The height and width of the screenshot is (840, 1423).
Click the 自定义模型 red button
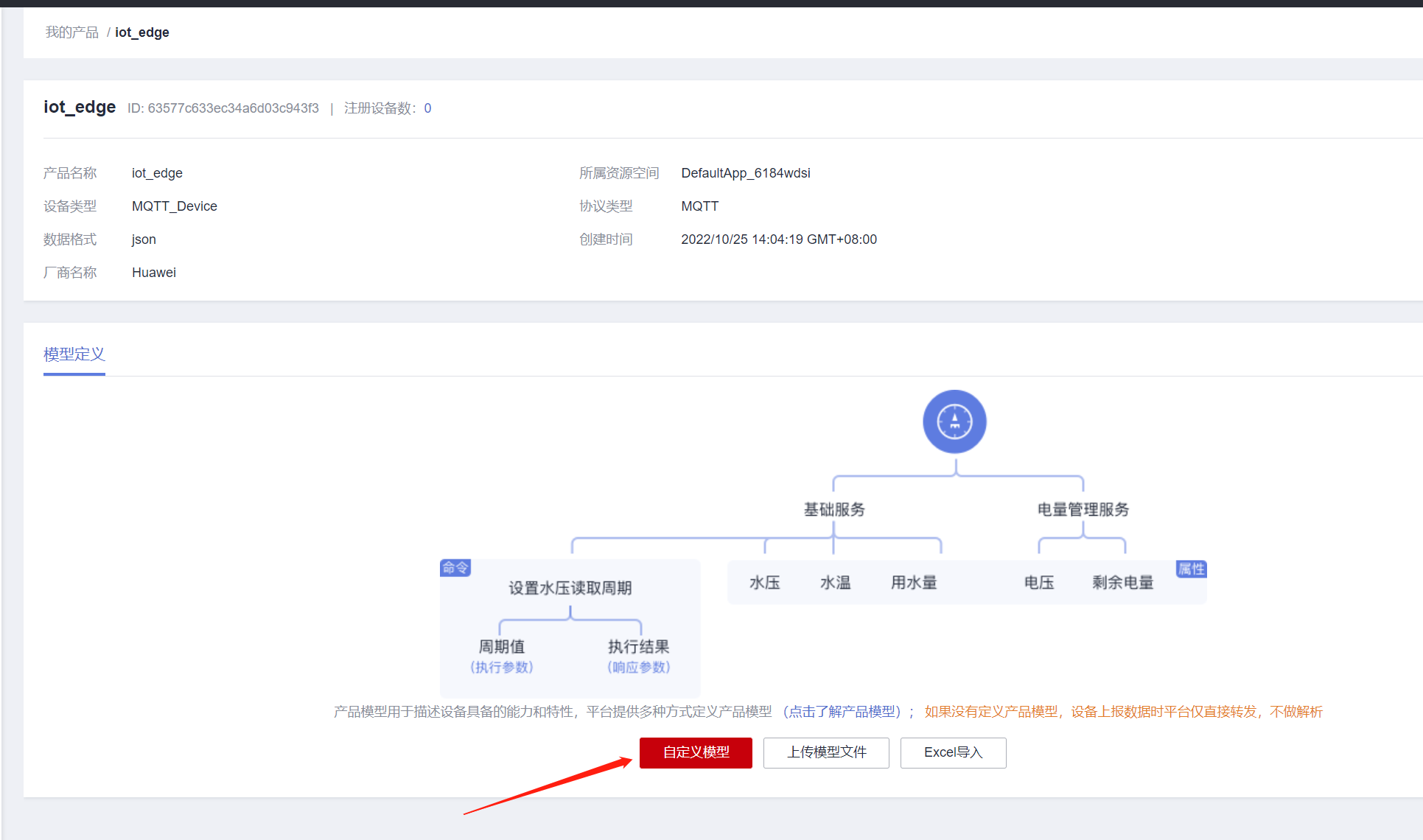[696, 752]
